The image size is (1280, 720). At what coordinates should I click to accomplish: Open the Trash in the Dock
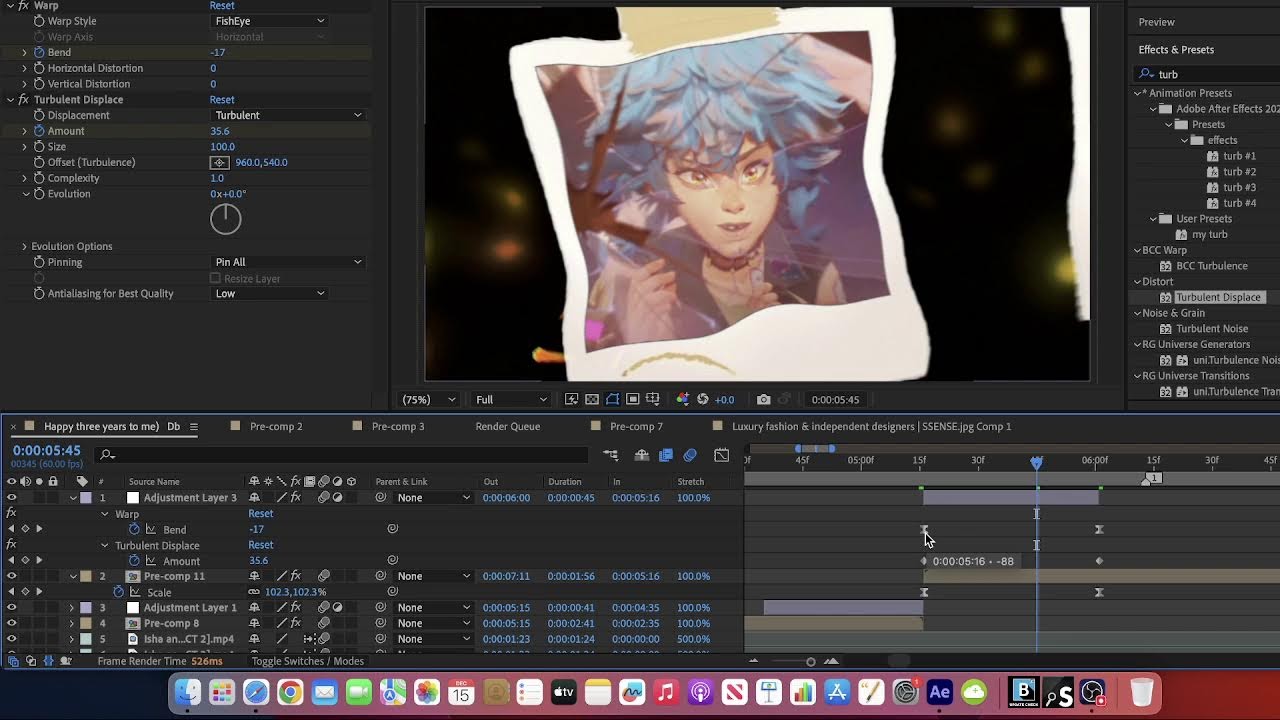click(x=1142, y=692)
